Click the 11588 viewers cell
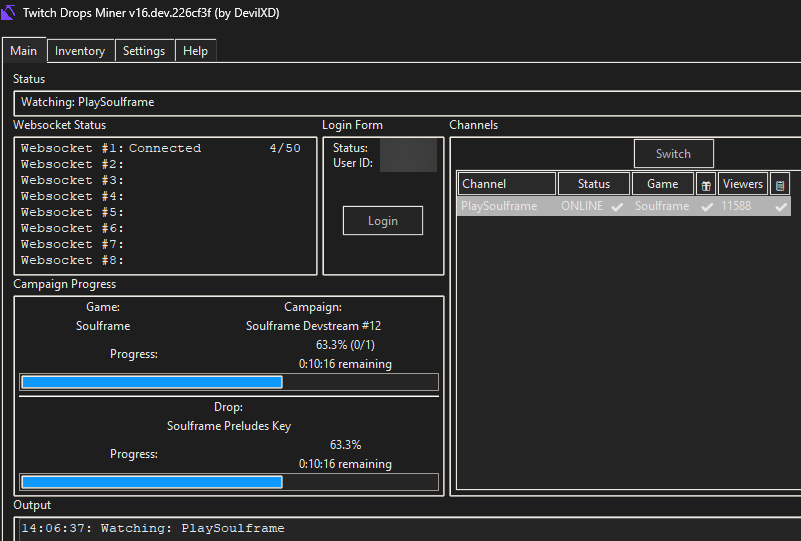This screenshot has width=801, height=541. coord(736,206)
